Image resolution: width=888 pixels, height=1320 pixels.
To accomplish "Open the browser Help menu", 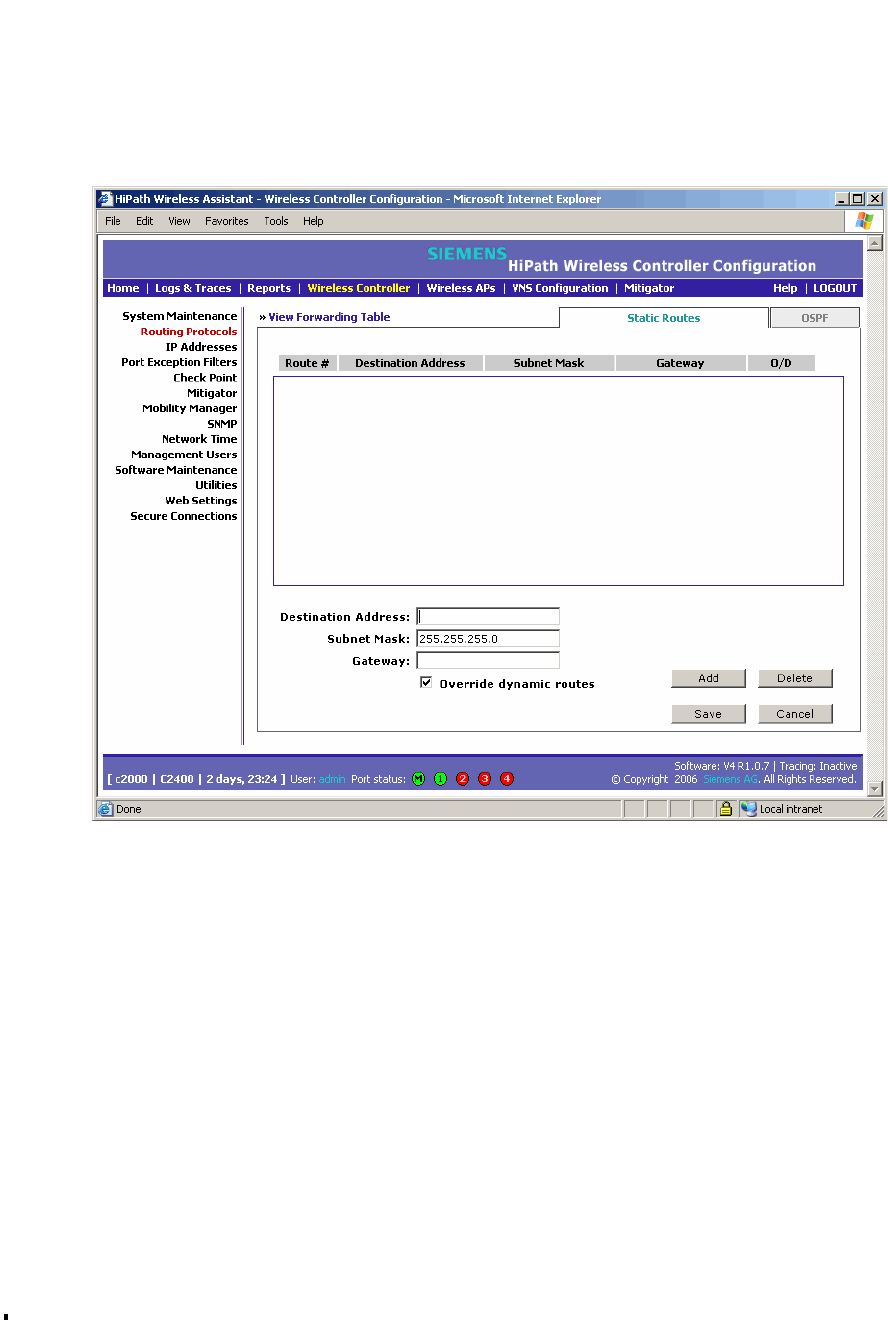I will (313, 221).
